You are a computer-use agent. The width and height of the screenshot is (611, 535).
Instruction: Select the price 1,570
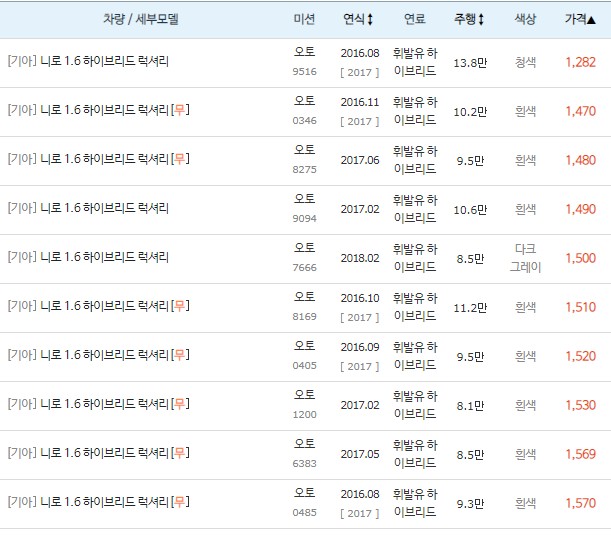click(581, 503)
